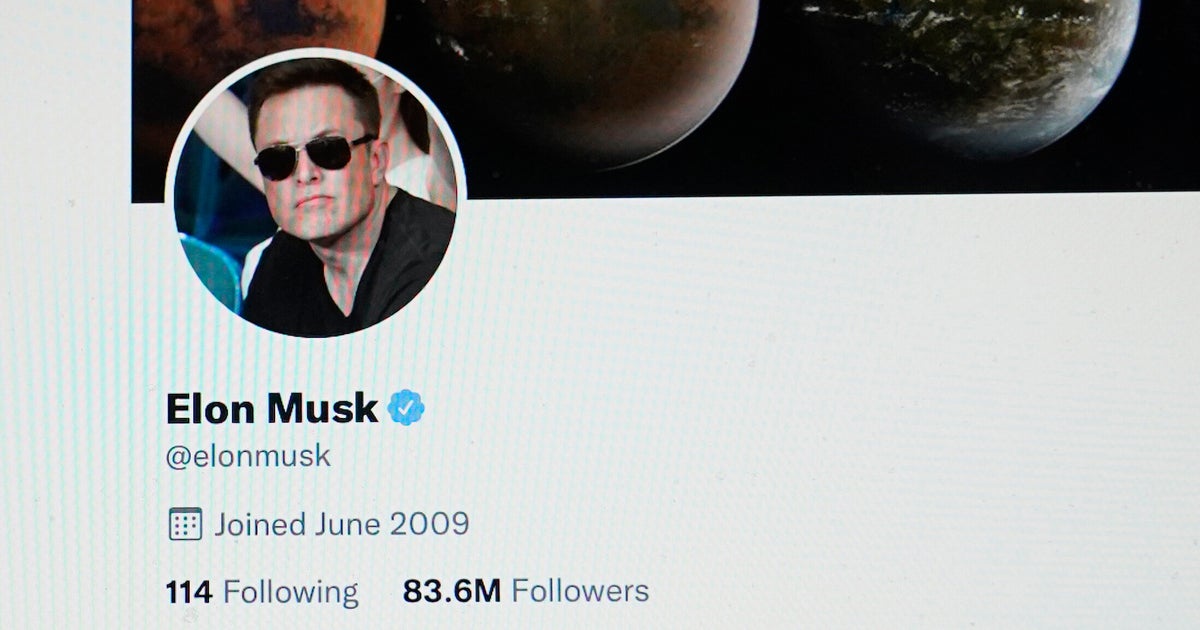
Task: Click the black shirt in profile picture
Action: [x=350, y=268]
